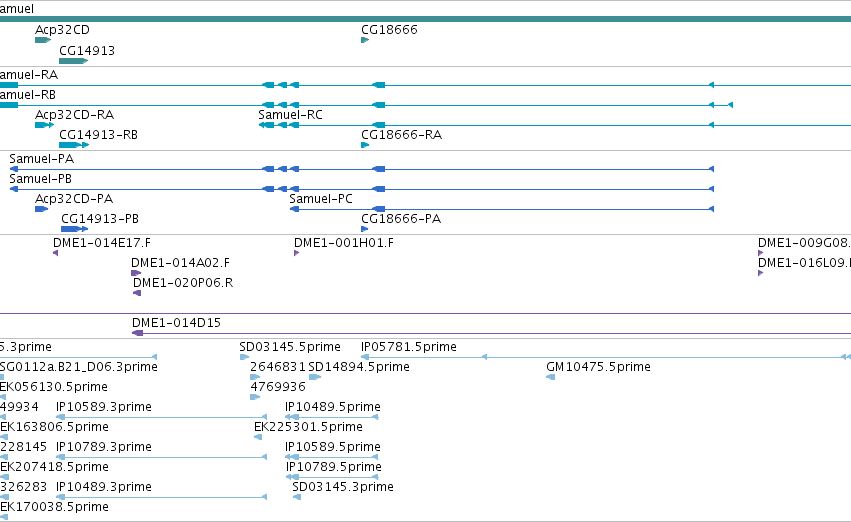Click the CG14913 gene arrow glyph
Viewport: 851px width, 522px height.
click(x=73, y=61)
